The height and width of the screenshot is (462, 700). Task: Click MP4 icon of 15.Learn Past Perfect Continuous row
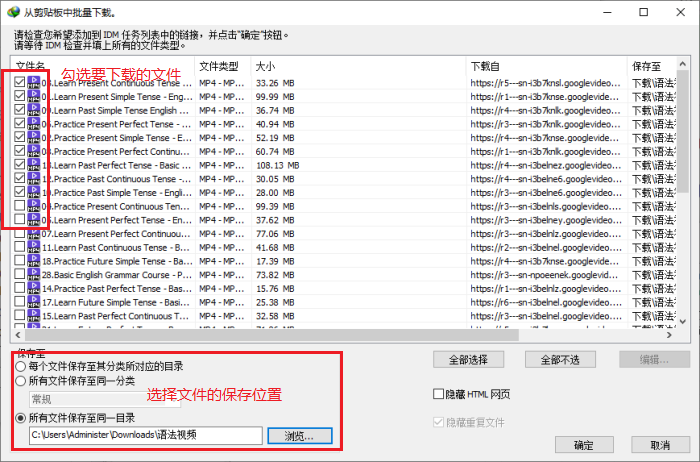pyautogui.click(x=33, y=316)
